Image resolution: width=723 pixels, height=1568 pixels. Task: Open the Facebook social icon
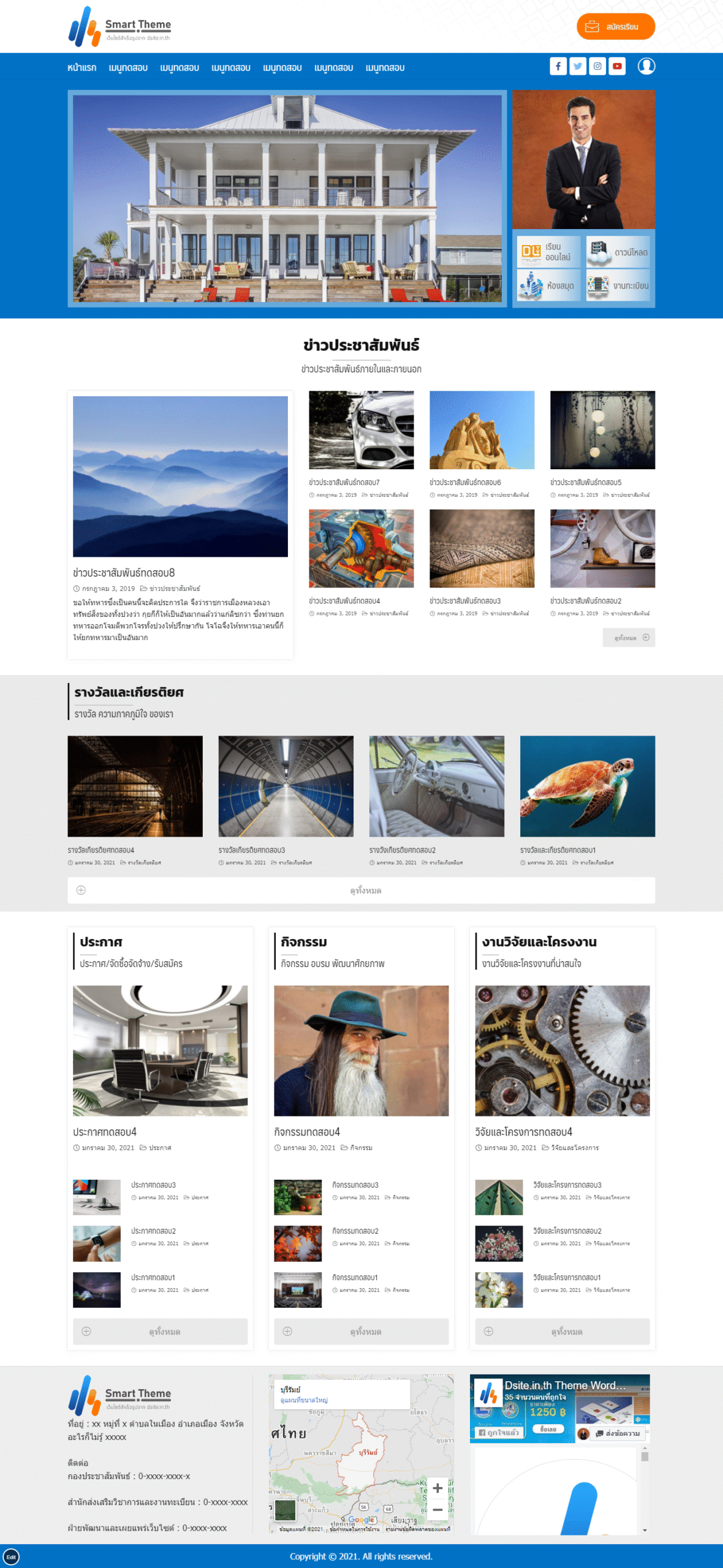click(x=558, y=66)
